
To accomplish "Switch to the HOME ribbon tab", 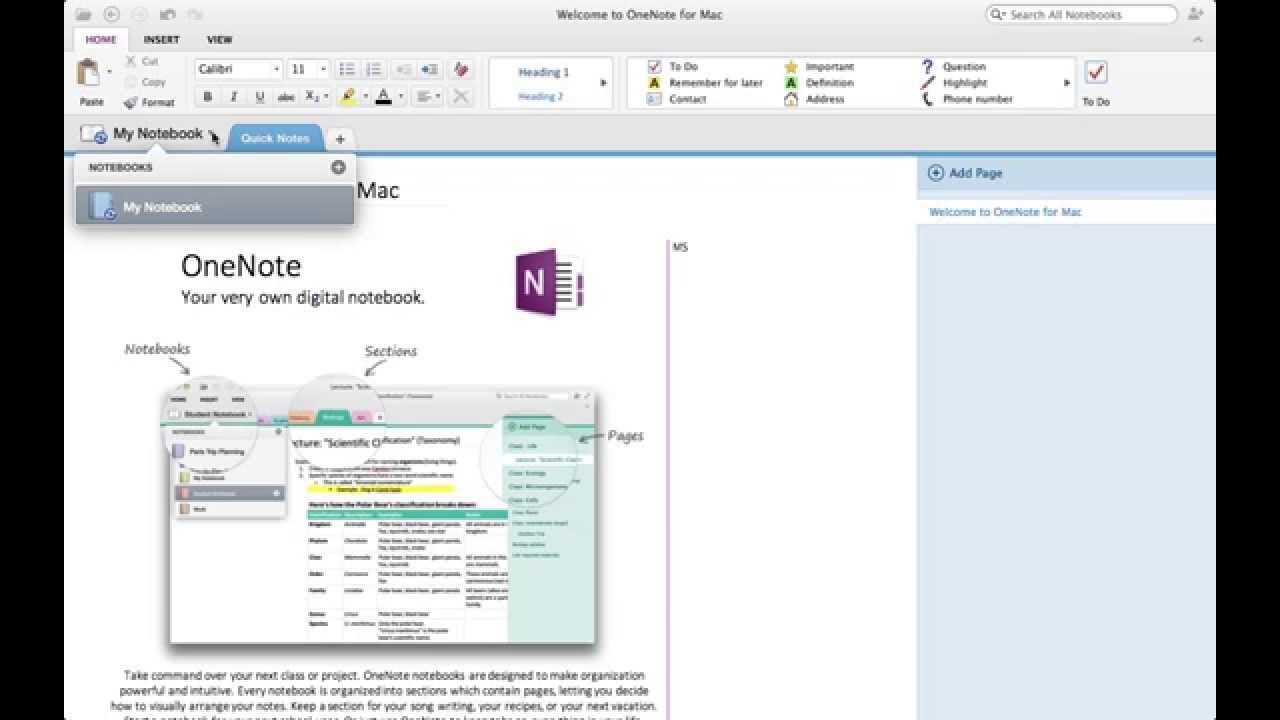I will (x=100, y=40).
